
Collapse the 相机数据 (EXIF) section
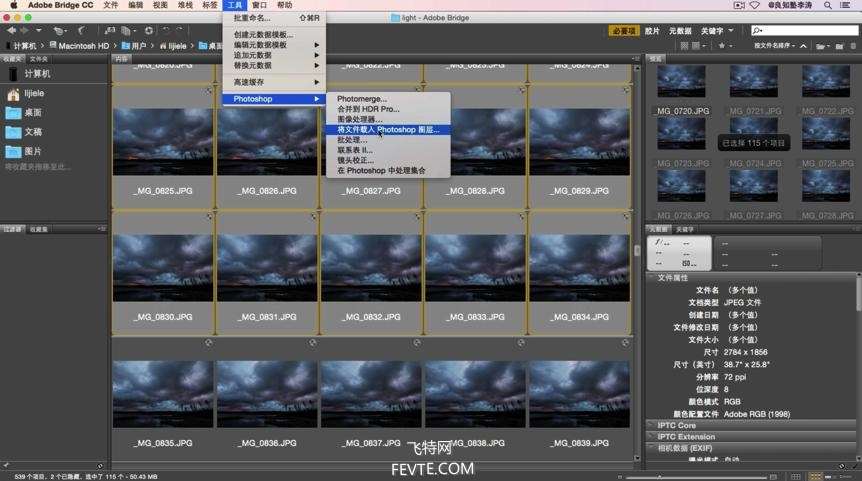click(x=652, y=448)
